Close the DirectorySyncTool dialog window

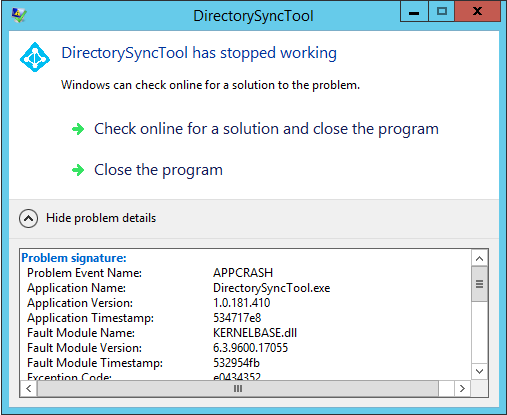[x=477, y=12]
